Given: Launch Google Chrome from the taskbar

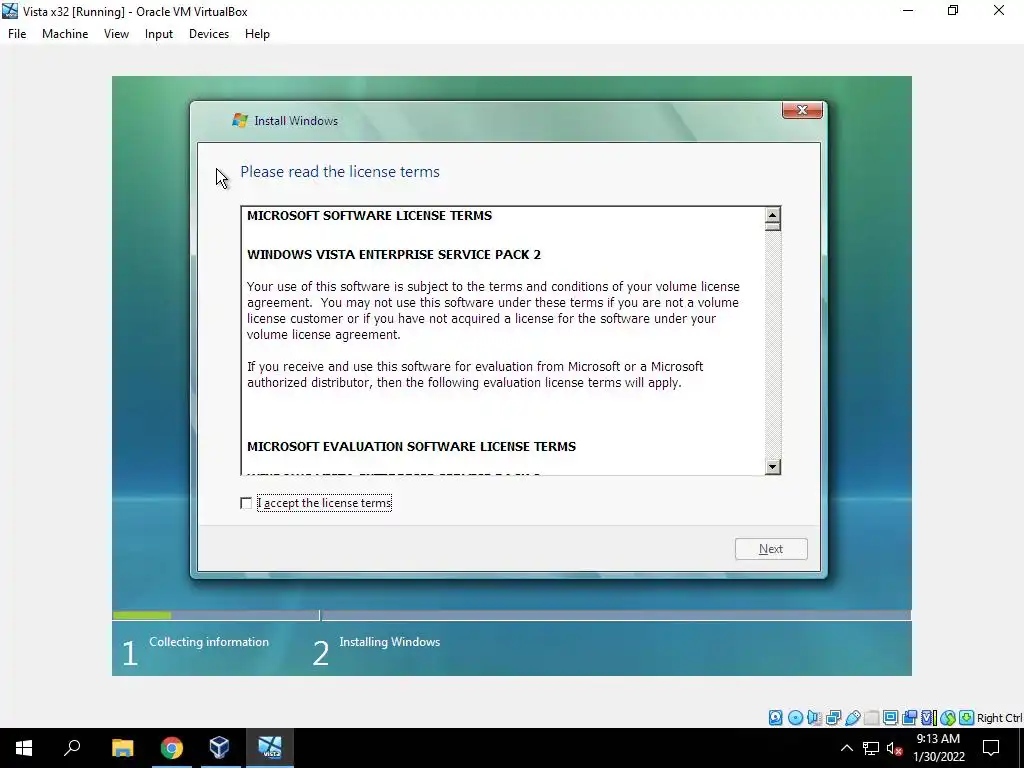Looking at the screenshot, I should tap(171, 748).
